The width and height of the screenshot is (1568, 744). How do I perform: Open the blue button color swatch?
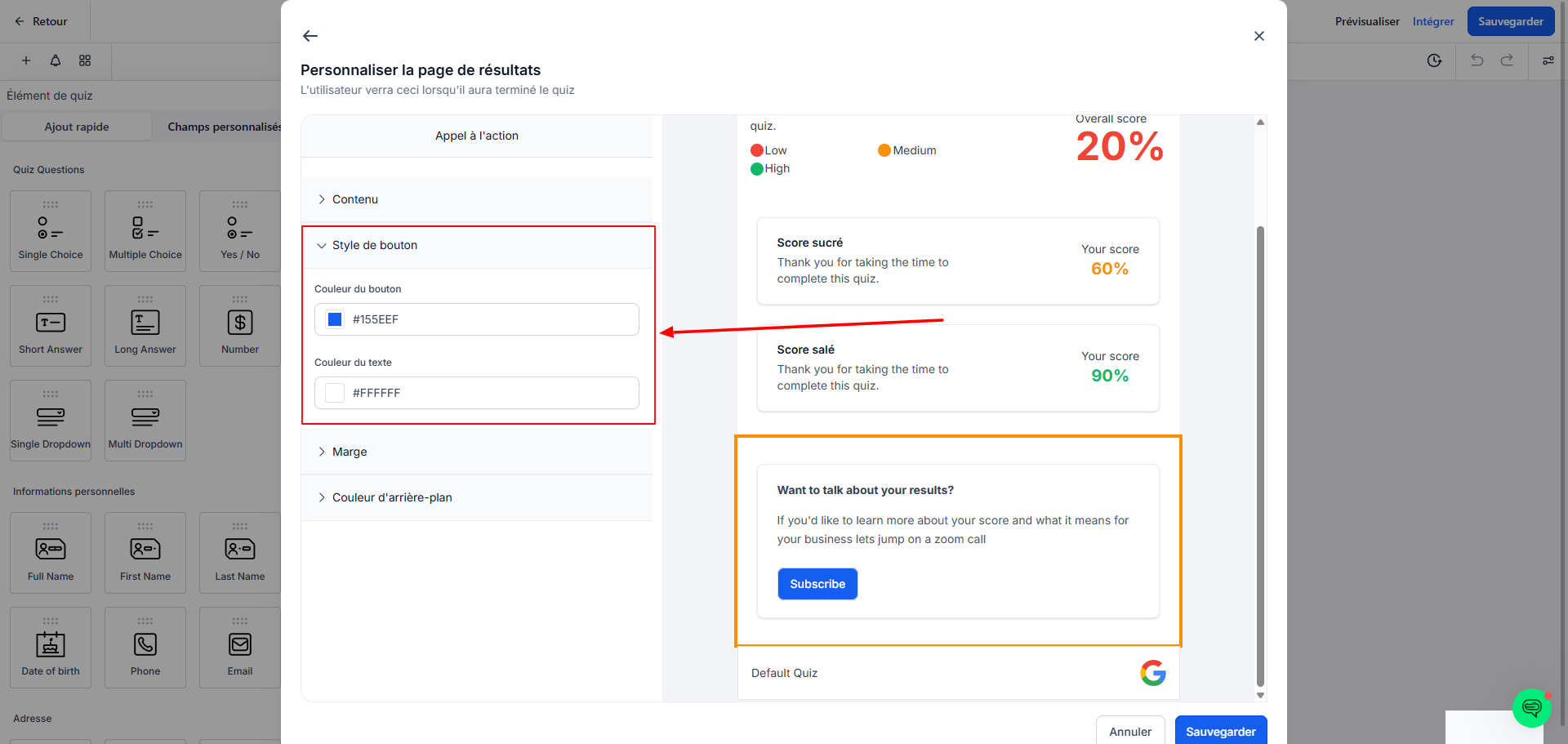pos(335,319)
